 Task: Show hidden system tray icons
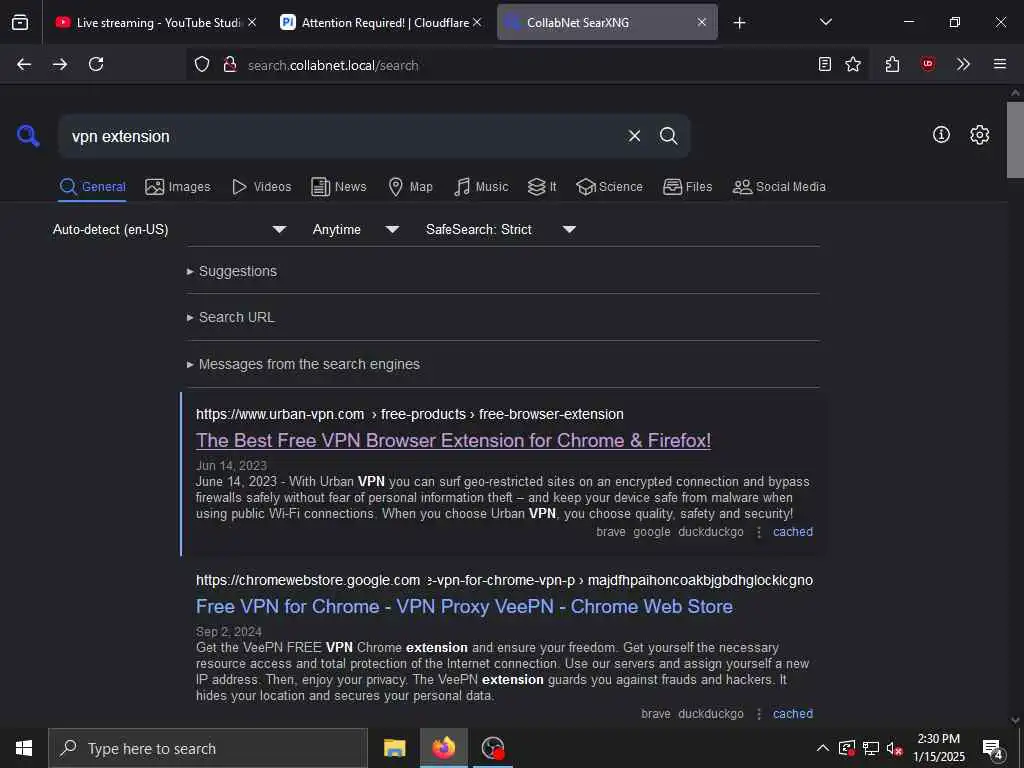click(823, 748)
